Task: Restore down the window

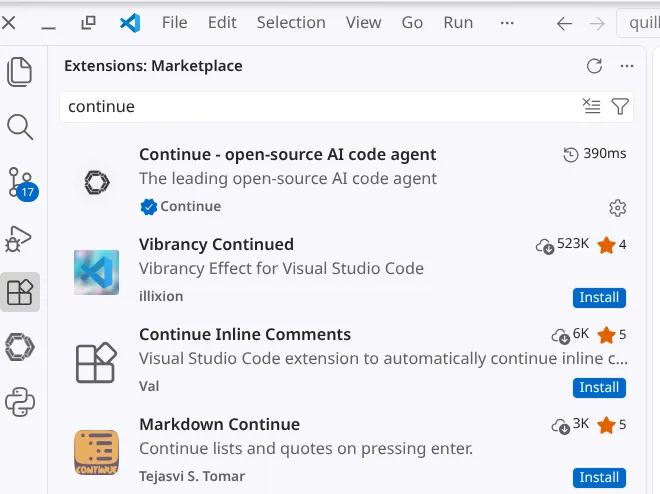Action: [88, 23]
